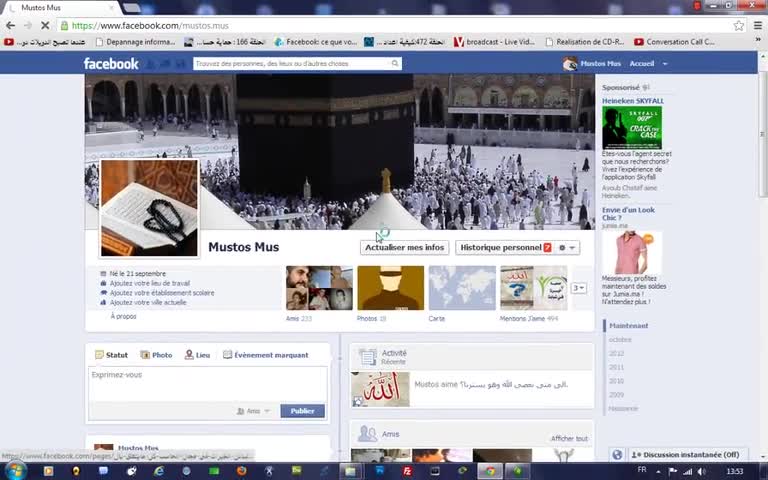Select the Évènement marquant composer tab
Viewport: 768px width, 480px height.
click(265, 355)
